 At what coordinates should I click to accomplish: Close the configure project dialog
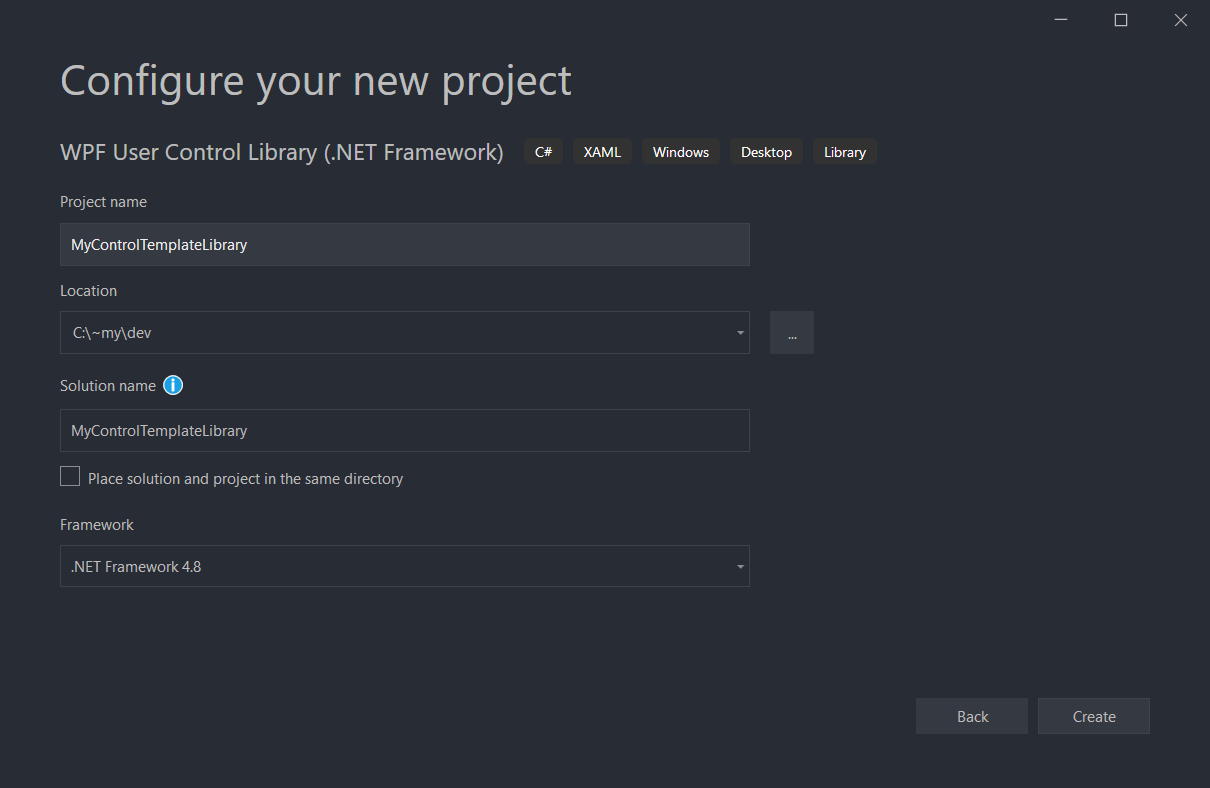[1180, 20]
